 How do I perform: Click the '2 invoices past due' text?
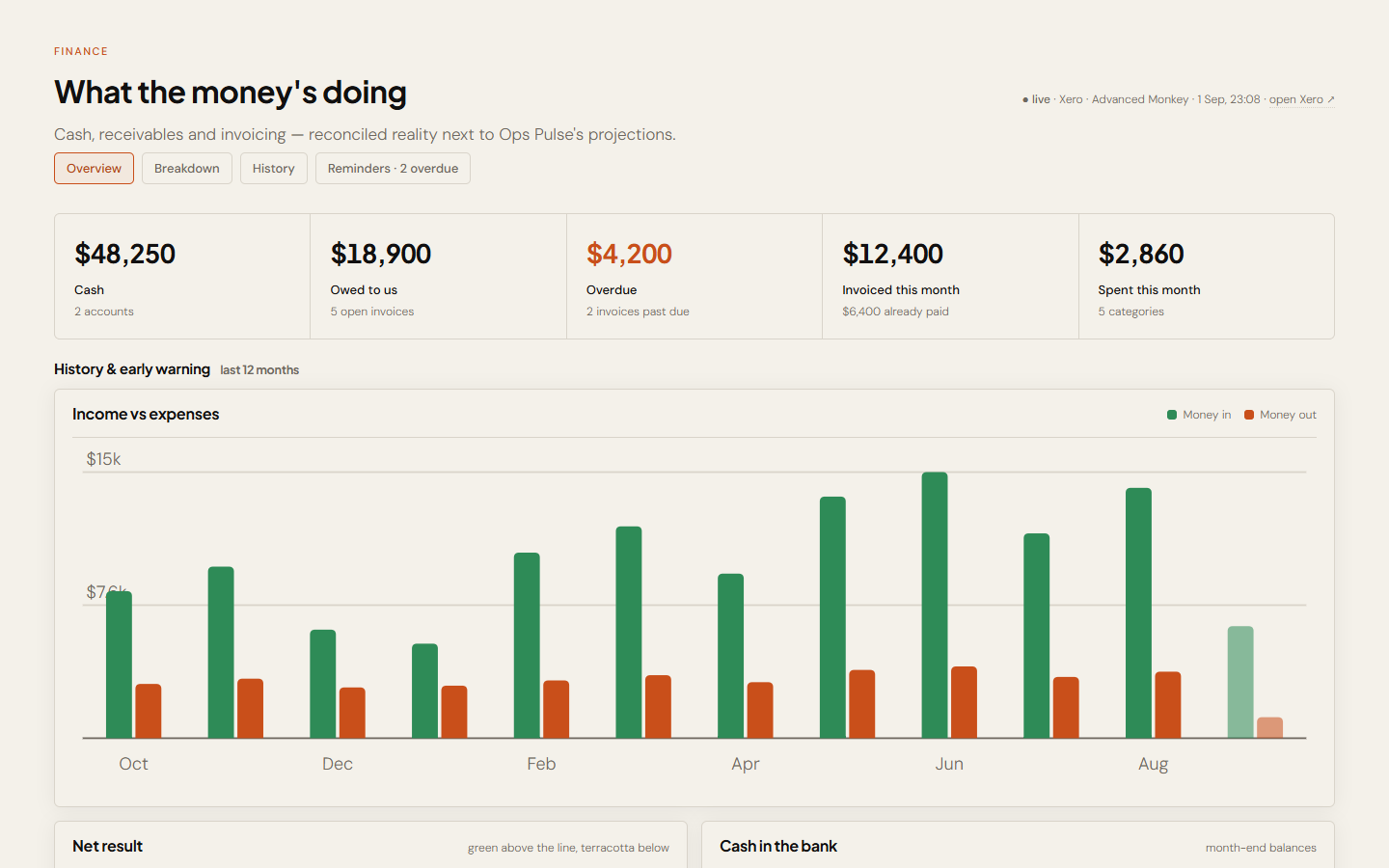tap(638, 312)
